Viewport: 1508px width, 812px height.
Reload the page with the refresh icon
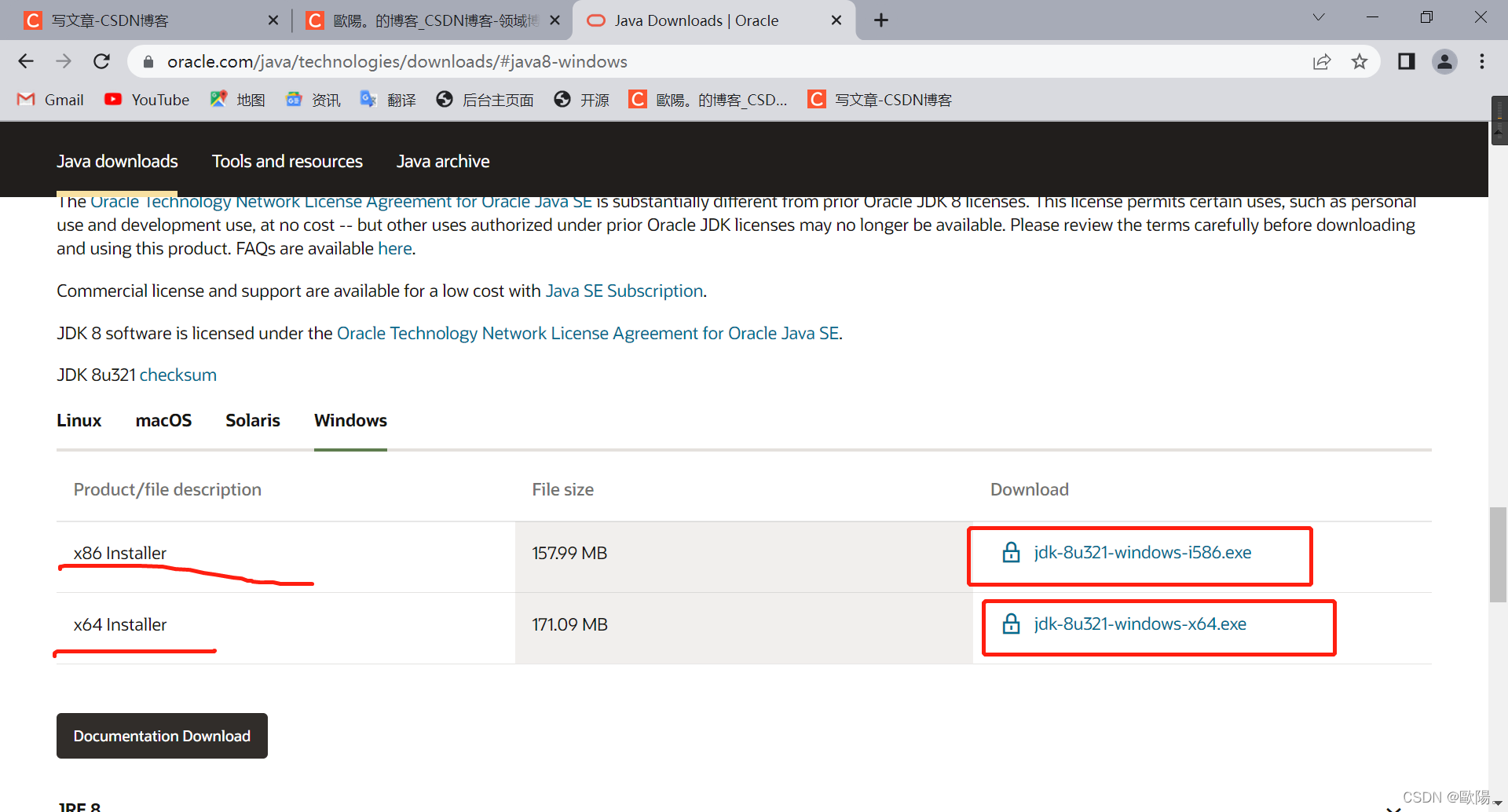pyautogui.click(x=101, y=61)
